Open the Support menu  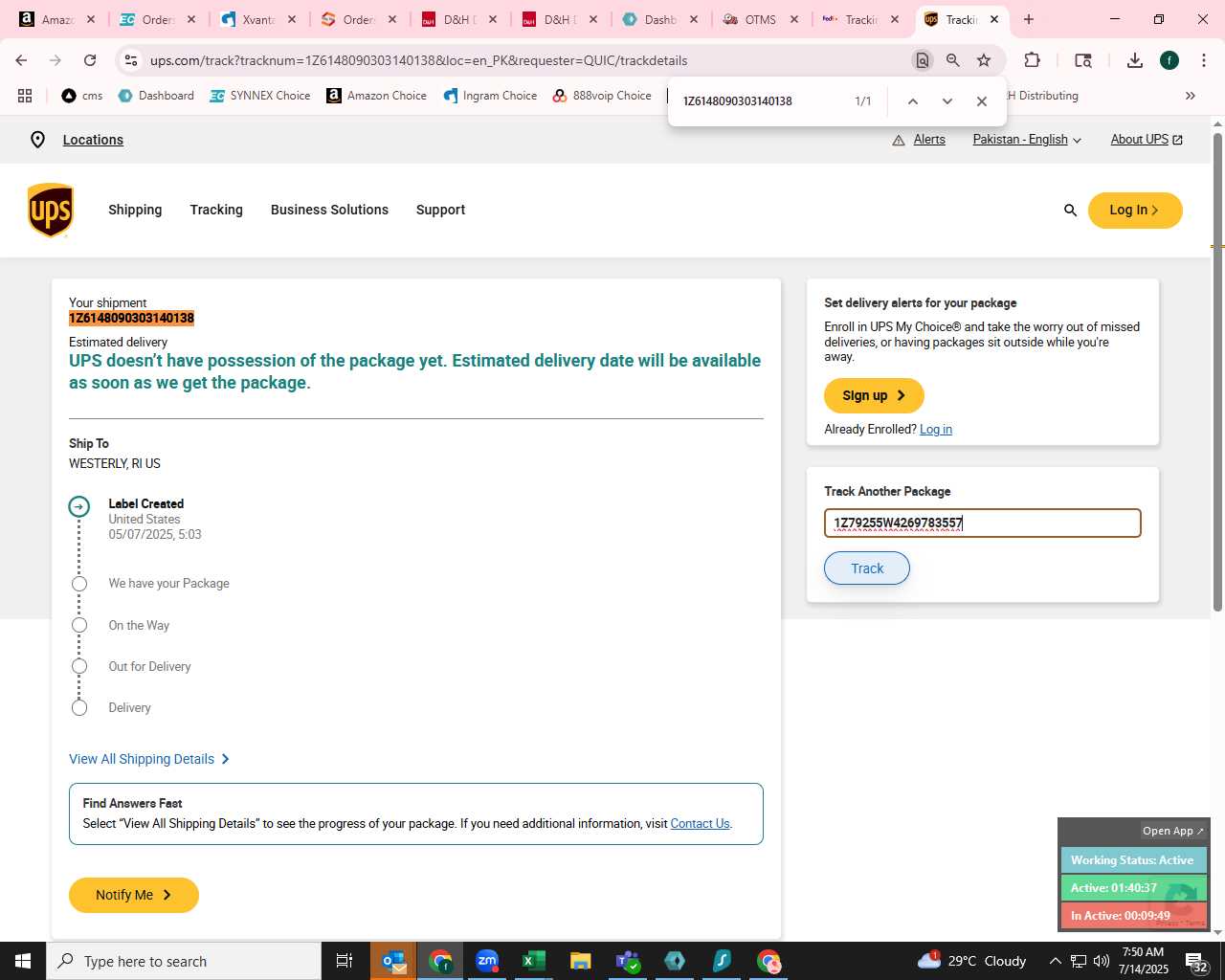(440, 210)
